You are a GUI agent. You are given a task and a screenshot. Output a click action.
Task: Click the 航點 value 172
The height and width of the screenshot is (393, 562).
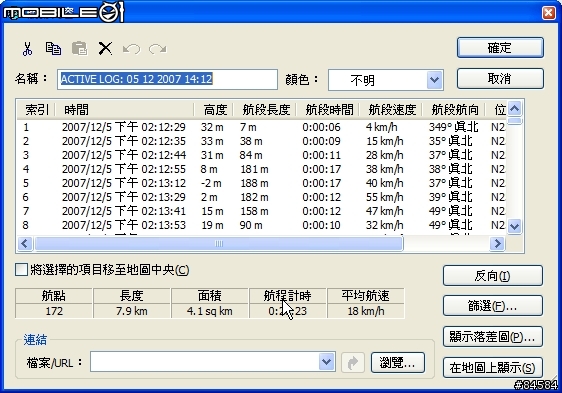pos(54,311)
